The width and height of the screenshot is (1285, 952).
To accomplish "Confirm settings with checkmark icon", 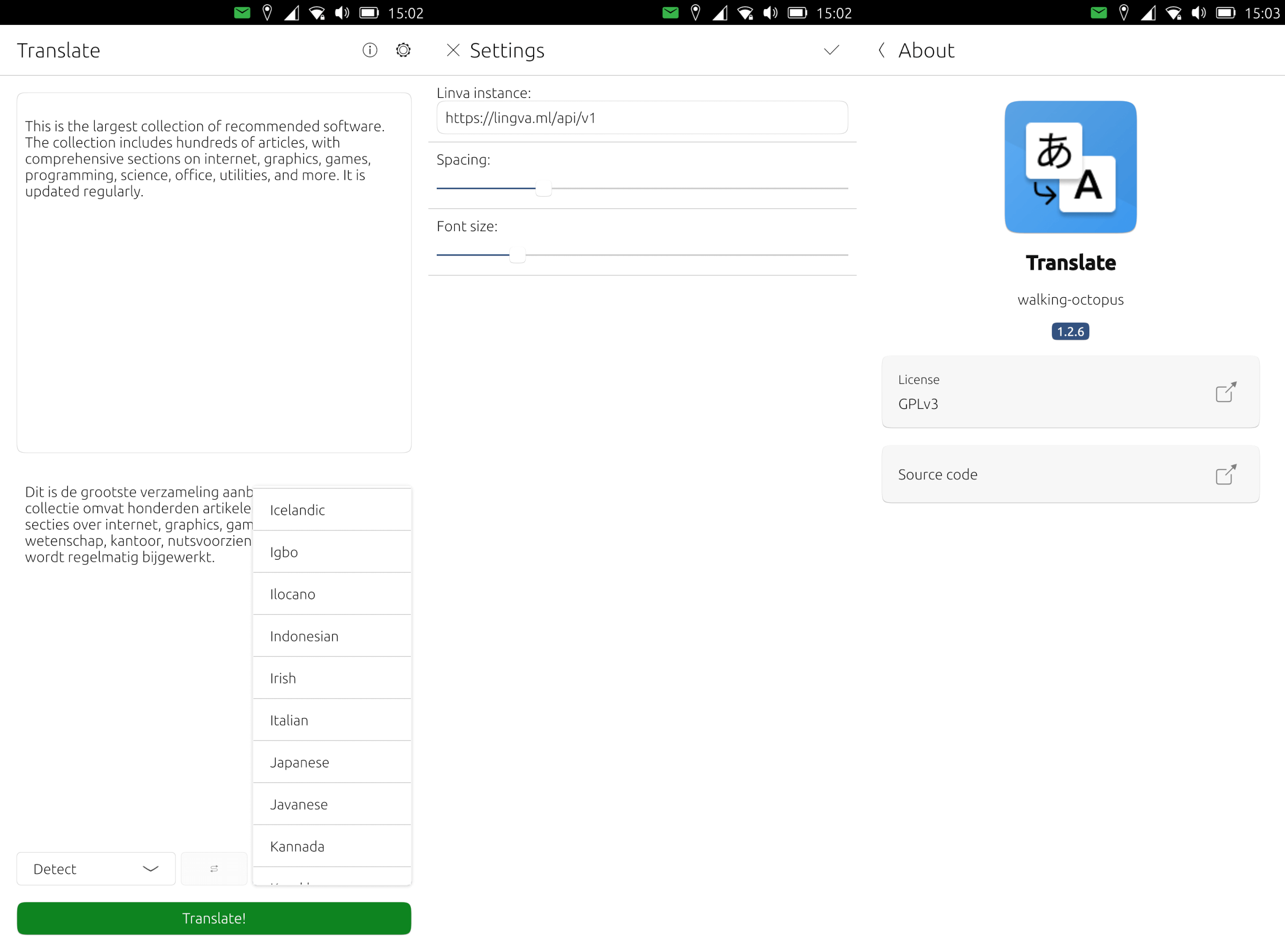I will pos(831,50).
